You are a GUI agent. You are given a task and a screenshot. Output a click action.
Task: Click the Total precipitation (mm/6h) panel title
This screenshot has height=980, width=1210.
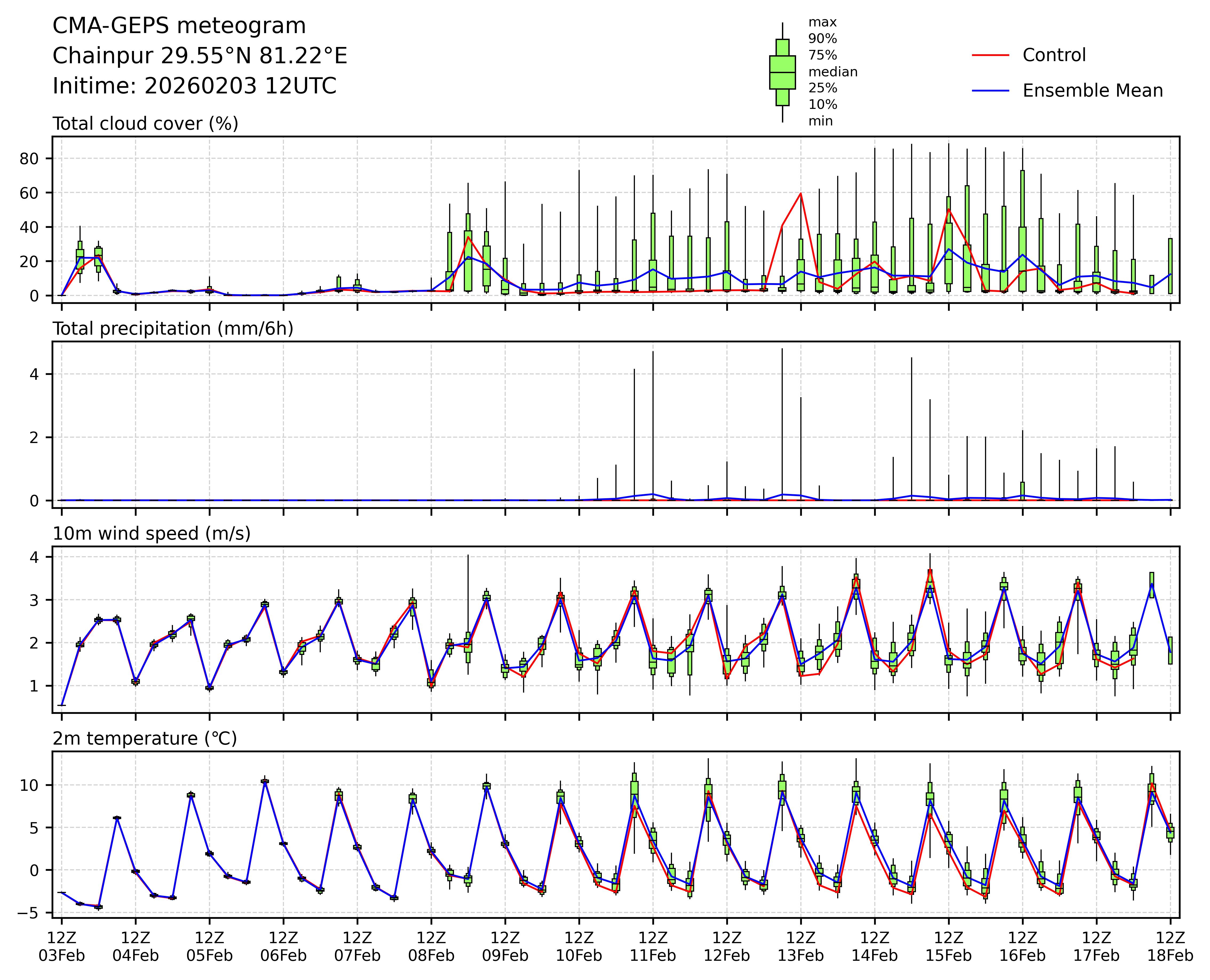tap(173, 329)
